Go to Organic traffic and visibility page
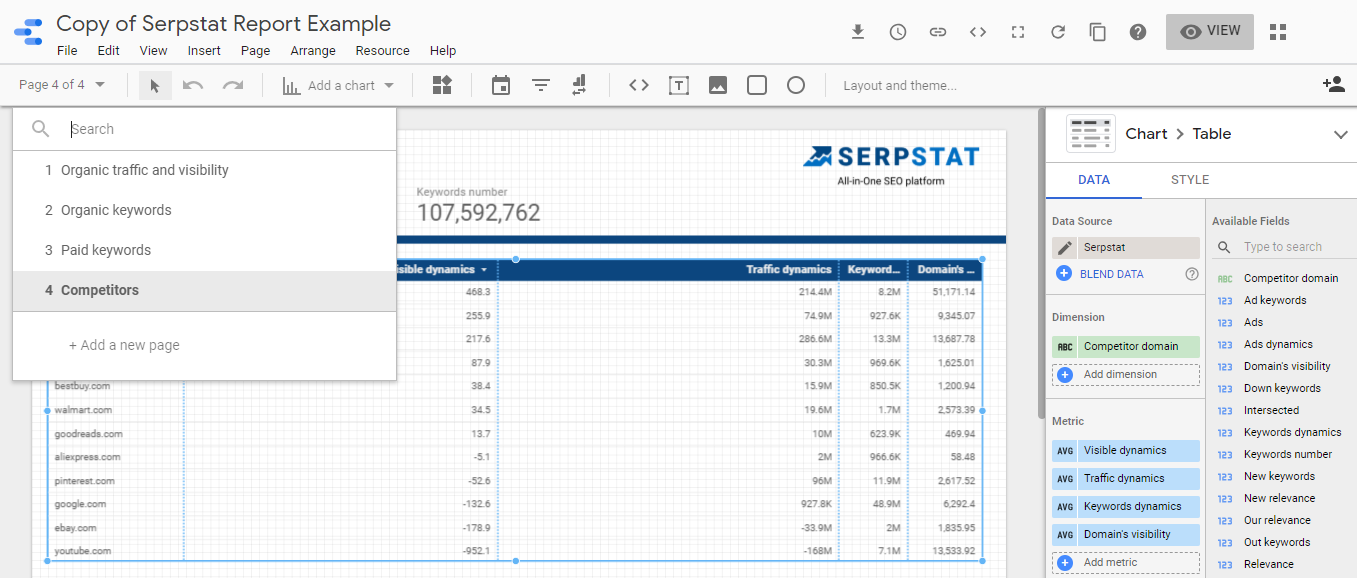 (204, 171)
